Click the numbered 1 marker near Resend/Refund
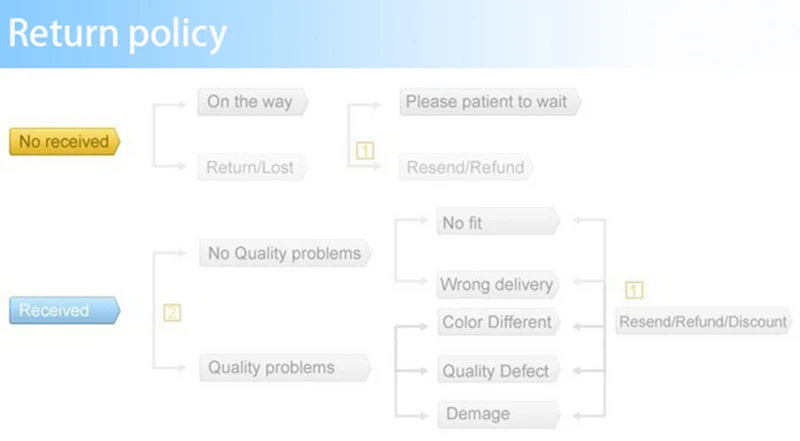The width and height of the screenshot is (800, 441). [365, 151]
